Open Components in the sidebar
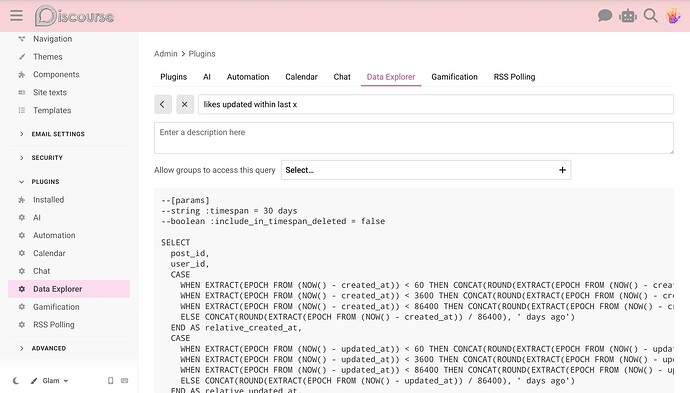690x393 pixels. (x=56, y=74)
